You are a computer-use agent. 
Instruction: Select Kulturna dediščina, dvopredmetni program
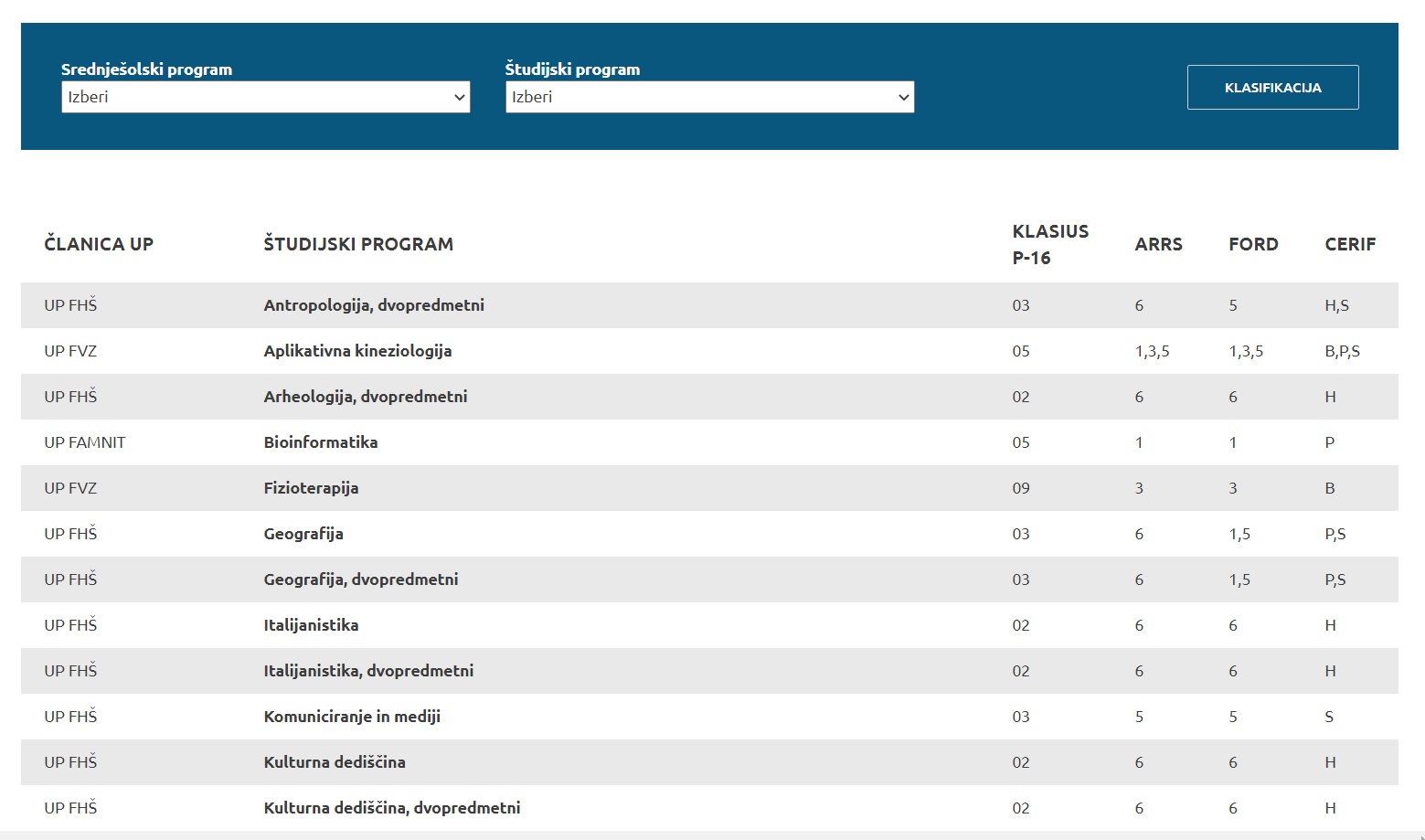point(392,808)
